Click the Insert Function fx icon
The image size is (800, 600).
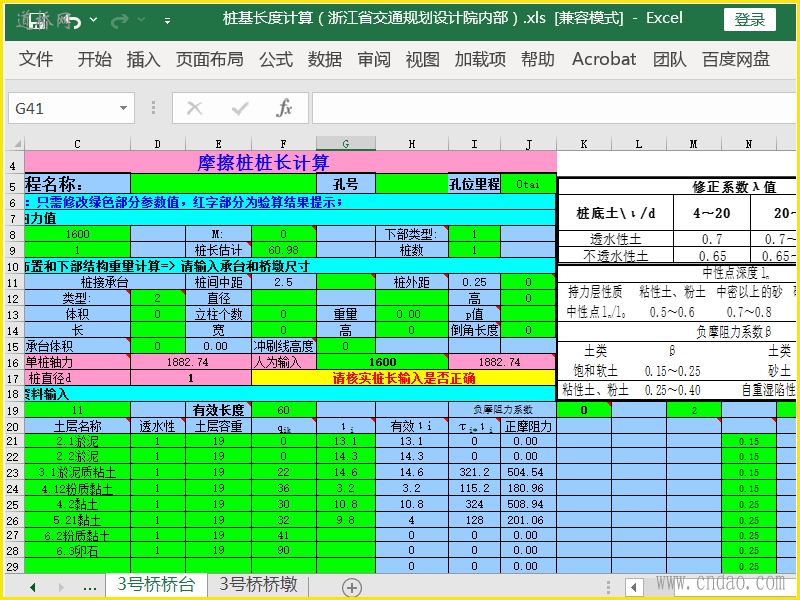(284, 108)
